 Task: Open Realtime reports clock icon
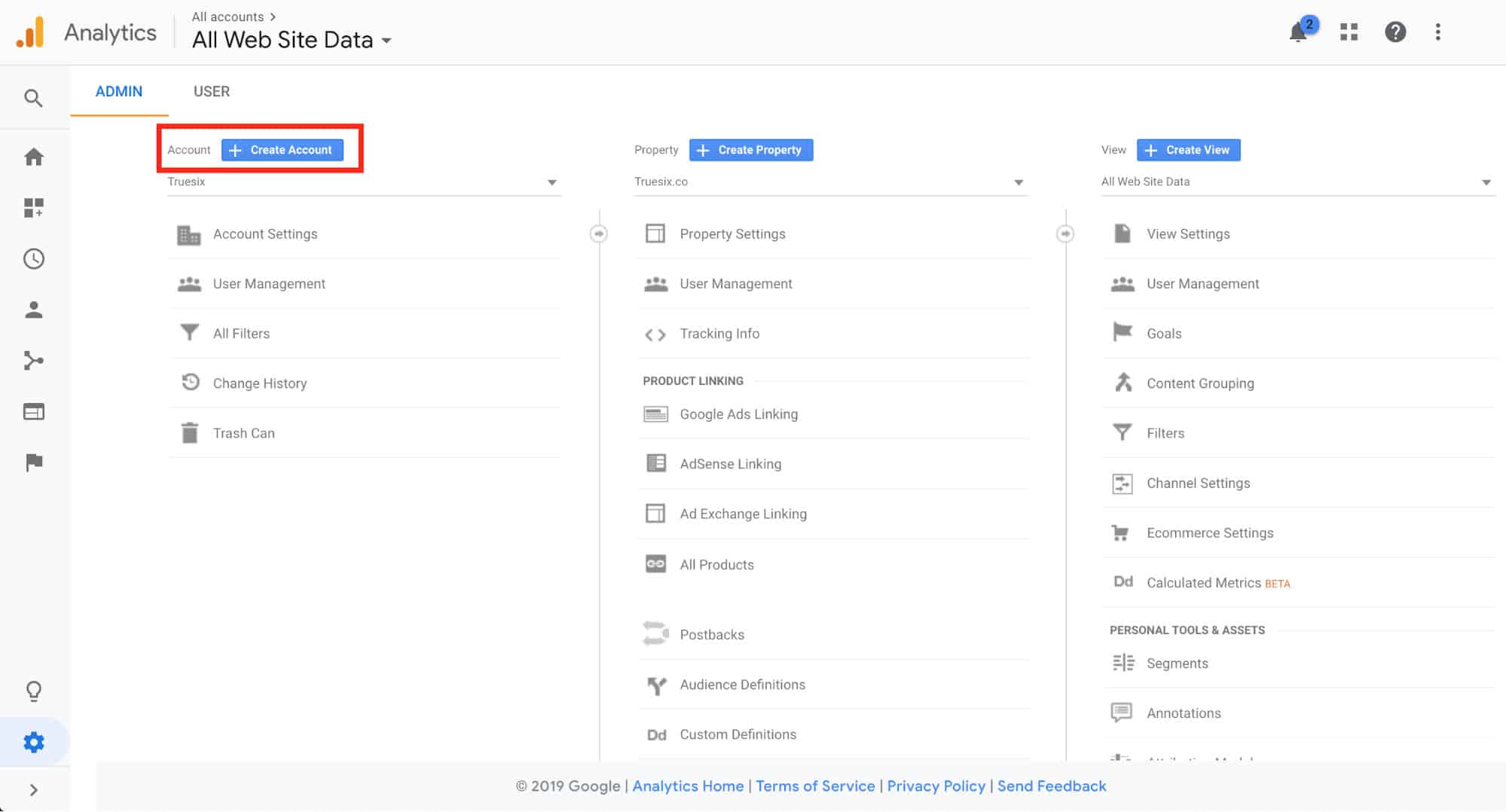click(x=33, y=259)
